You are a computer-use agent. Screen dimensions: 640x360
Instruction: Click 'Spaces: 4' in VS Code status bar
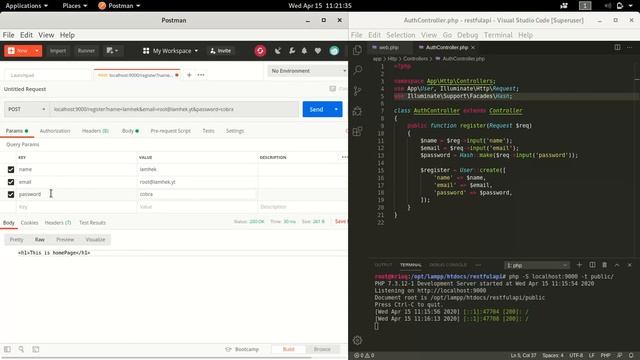(553, 356)
